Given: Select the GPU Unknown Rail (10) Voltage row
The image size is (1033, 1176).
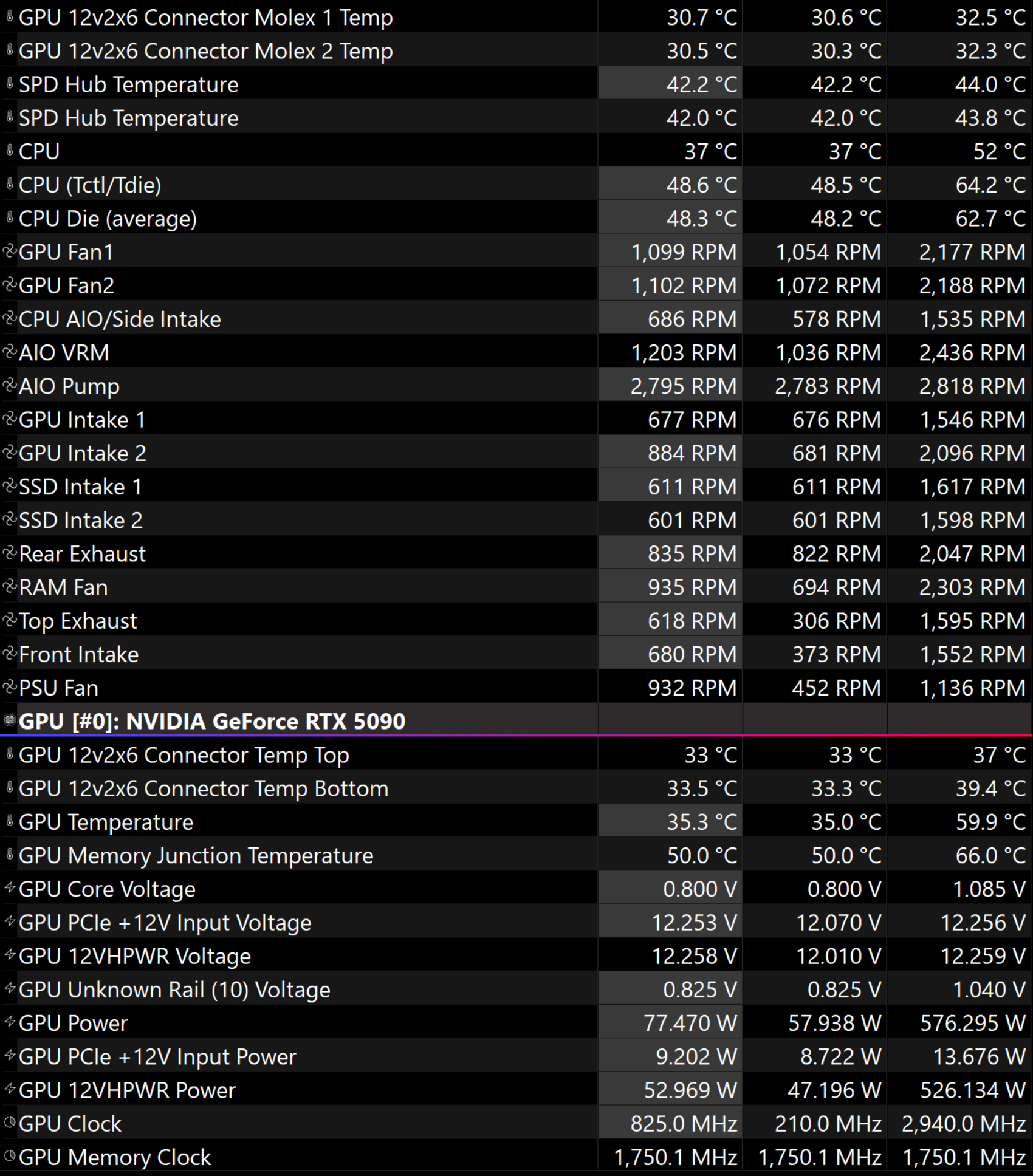Looking at the screenshot, I should (516, 989).
